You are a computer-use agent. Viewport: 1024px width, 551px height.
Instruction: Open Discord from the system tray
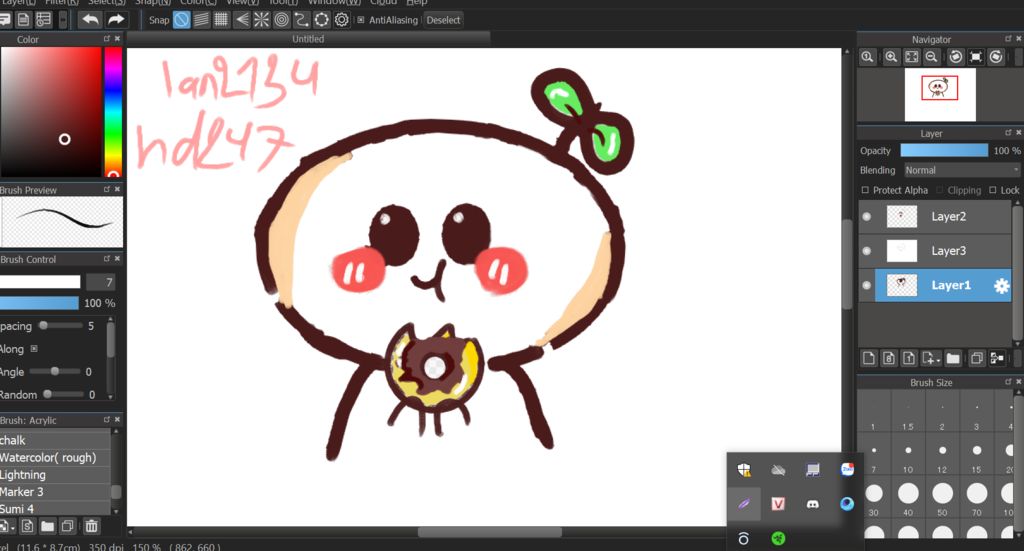pos(812,504)
